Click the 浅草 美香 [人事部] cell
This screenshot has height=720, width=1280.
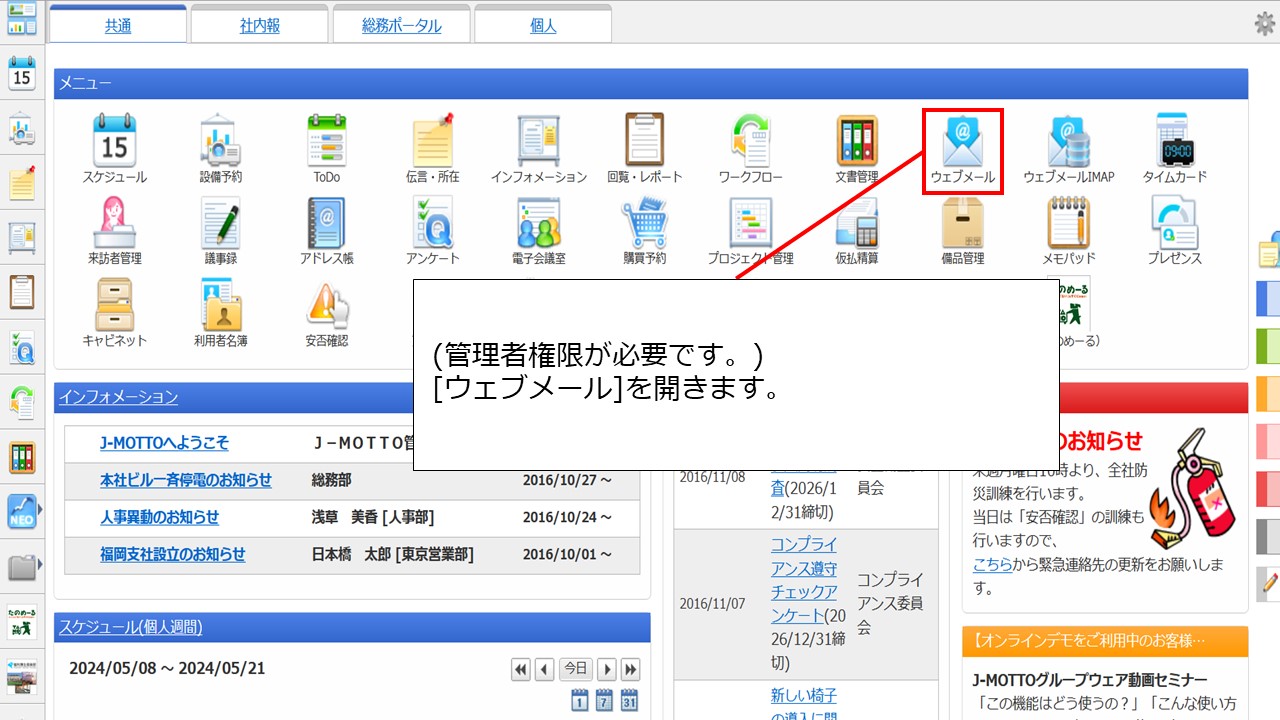click(373, 517)
